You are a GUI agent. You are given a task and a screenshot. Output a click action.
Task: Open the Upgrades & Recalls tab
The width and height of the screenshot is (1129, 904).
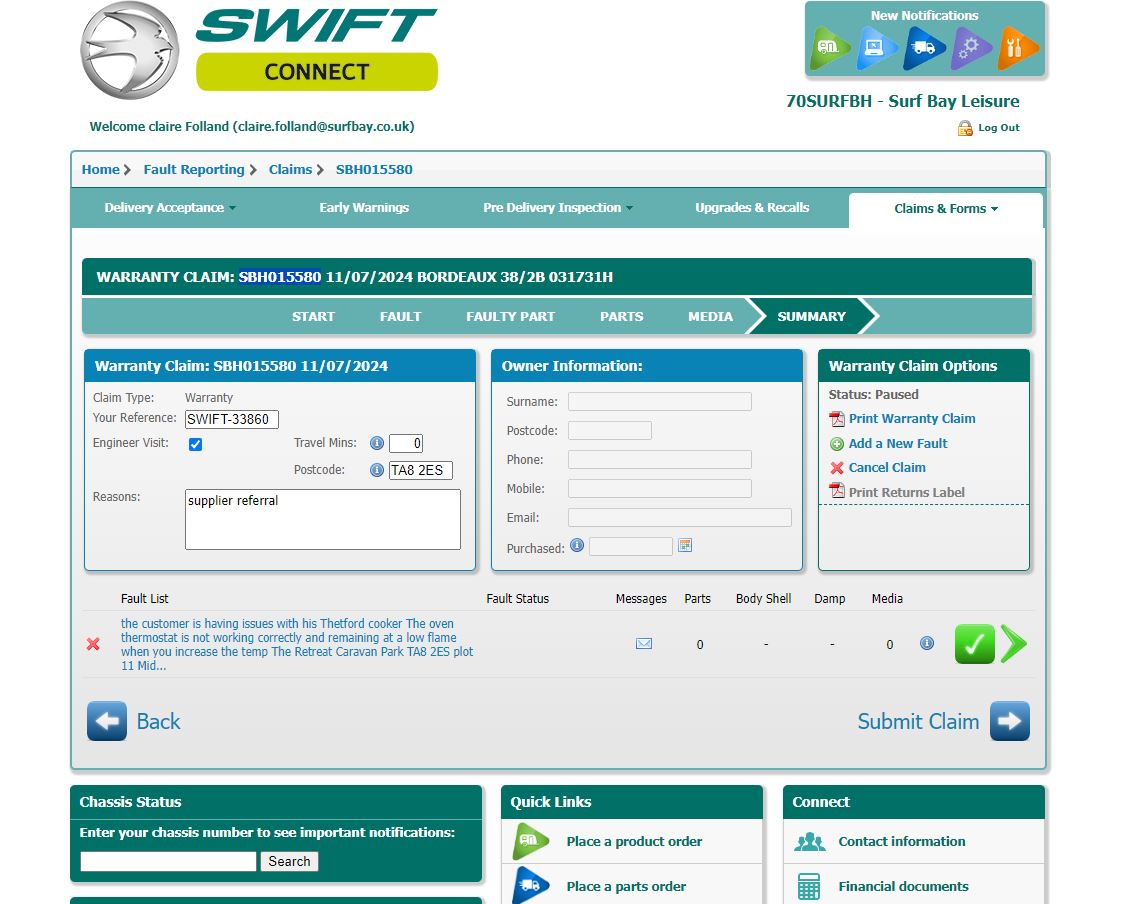point(752,208)
